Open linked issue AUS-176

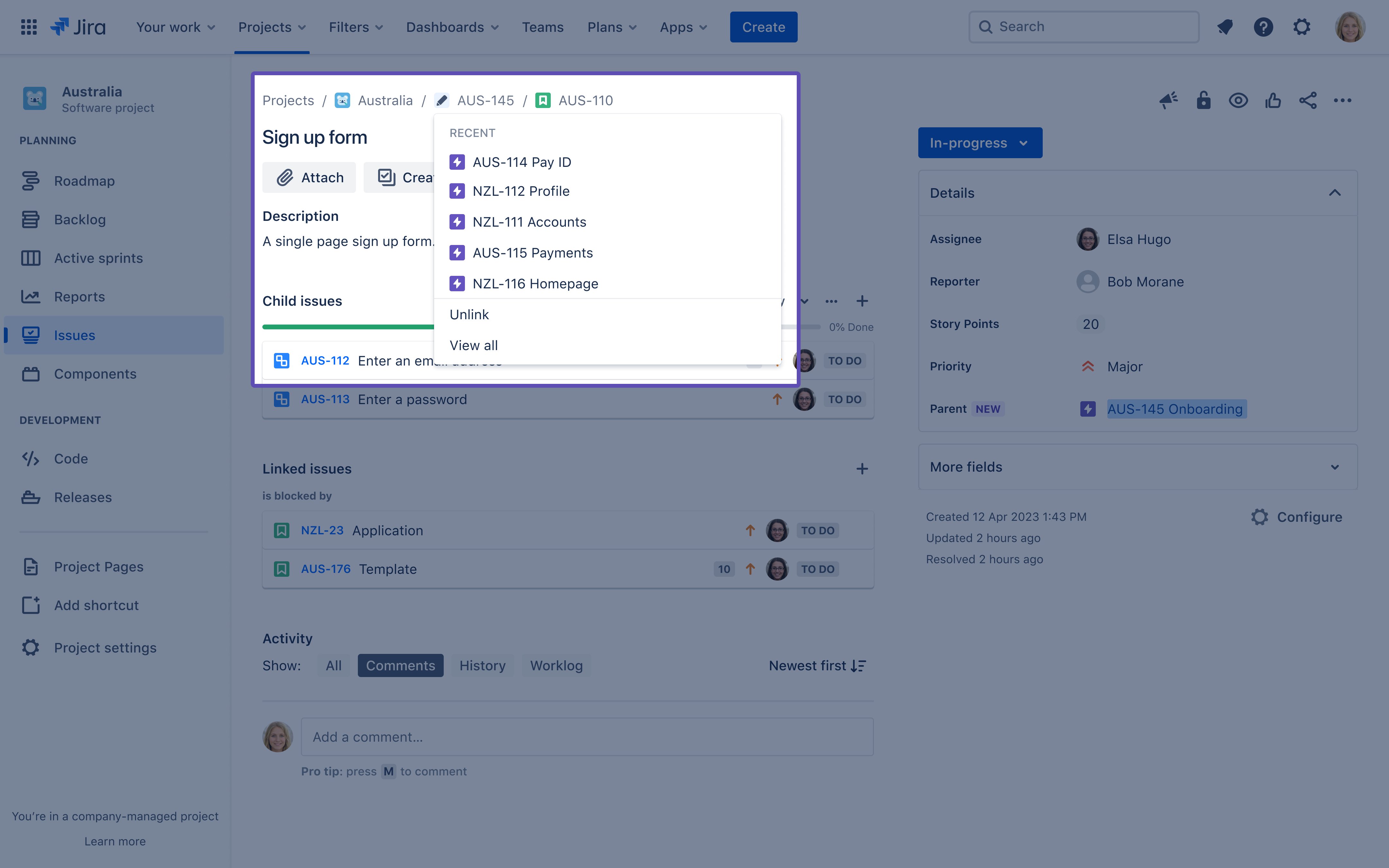tap(325, 569)
